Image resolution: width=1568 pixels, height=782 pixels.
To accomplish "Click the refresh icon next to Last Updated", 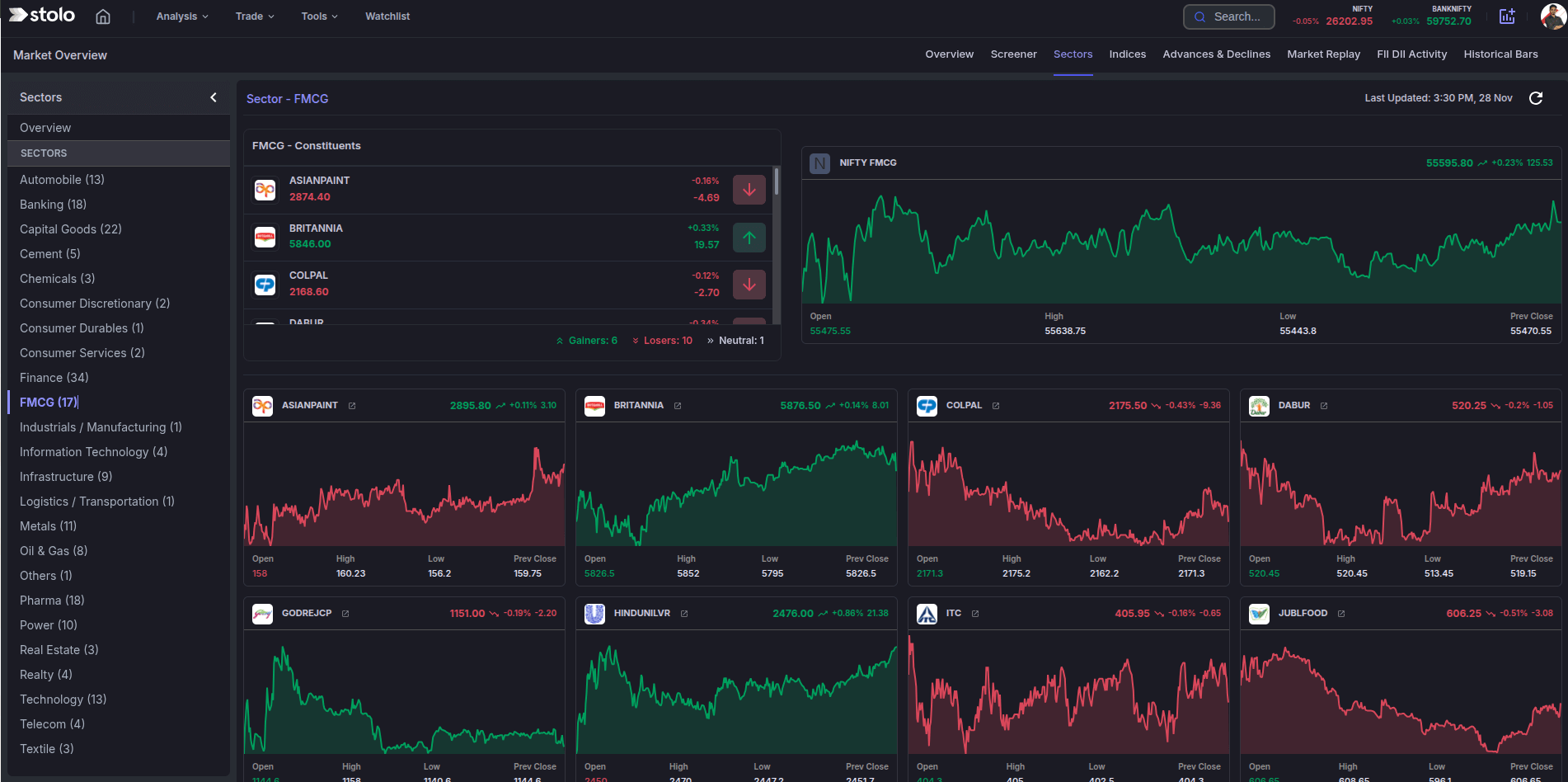I will [x=1536, y=98].
